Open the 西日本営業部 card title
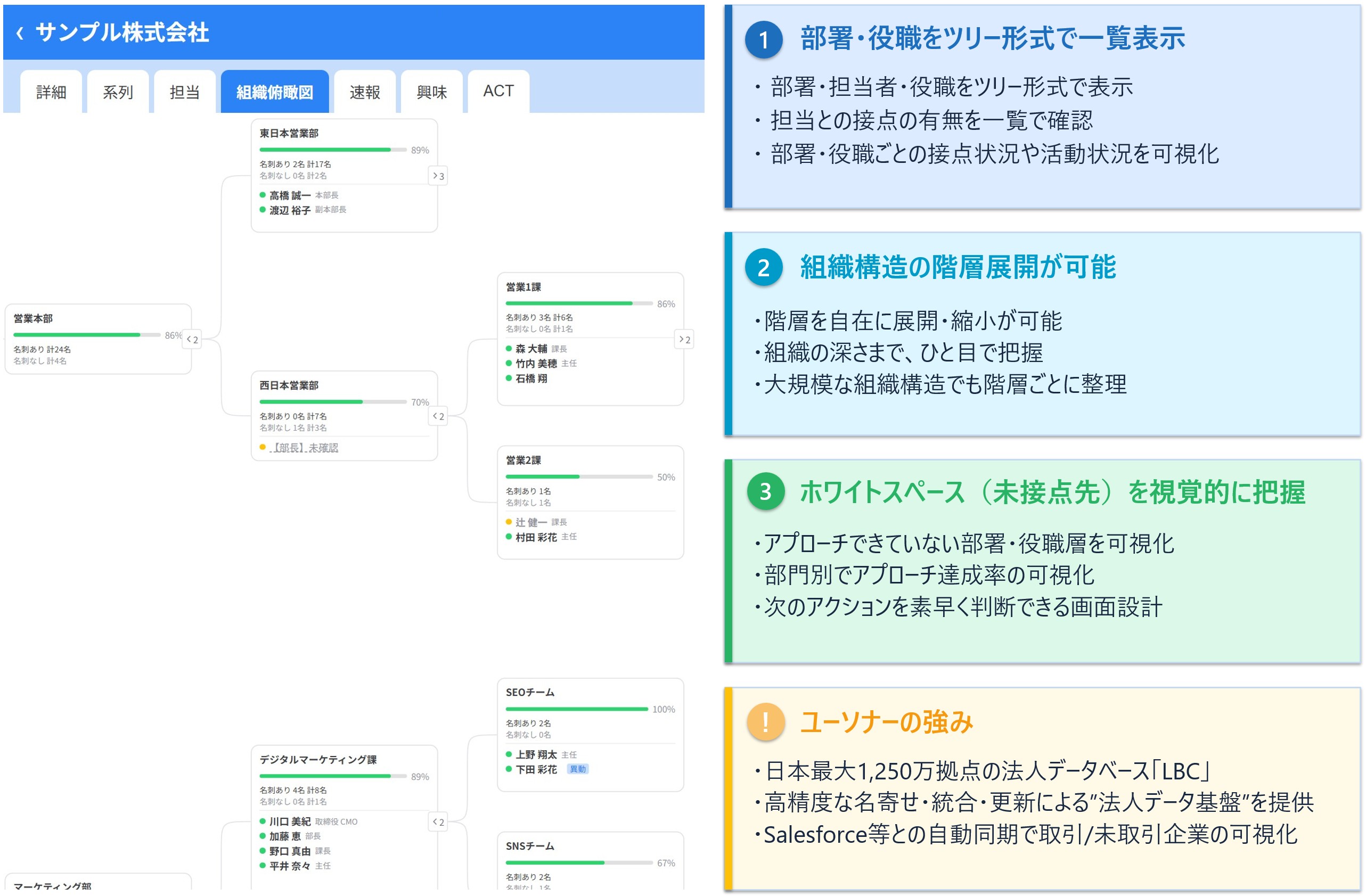Viewport: 1366px width, 896px height. coord(289,385)
